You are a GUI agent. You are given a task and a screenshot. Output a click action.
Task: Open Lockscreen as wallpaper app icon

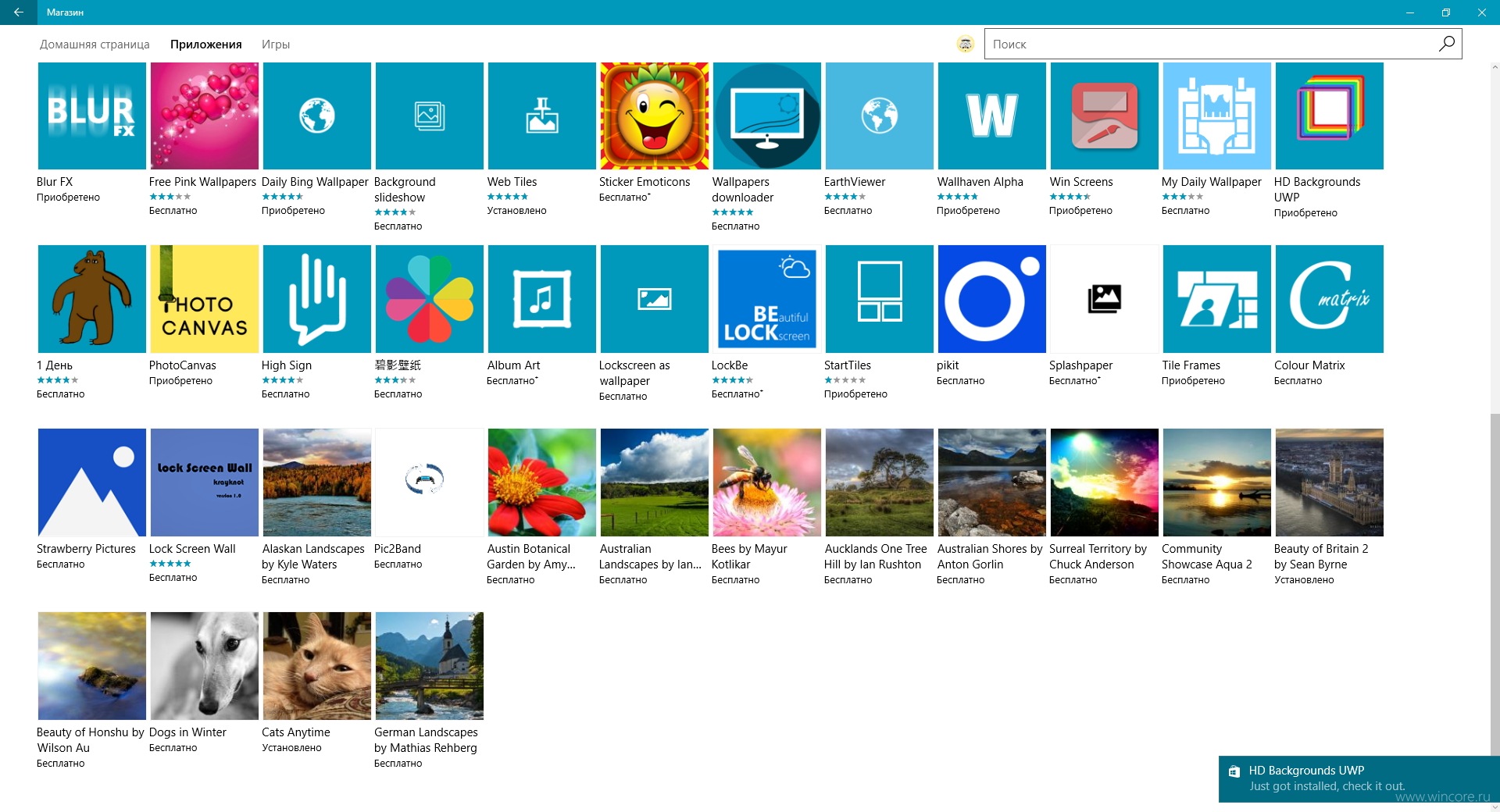coord(655,299)
